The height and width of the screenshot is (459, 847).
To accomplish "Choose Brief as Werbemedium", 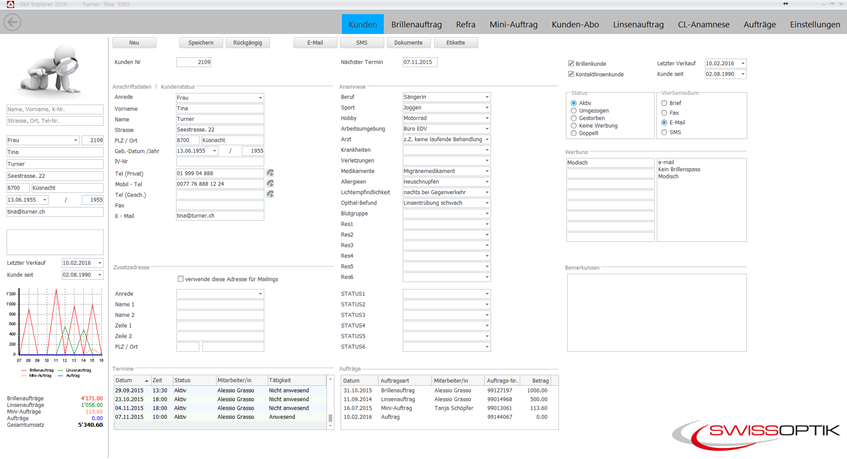I will [664, 103].
